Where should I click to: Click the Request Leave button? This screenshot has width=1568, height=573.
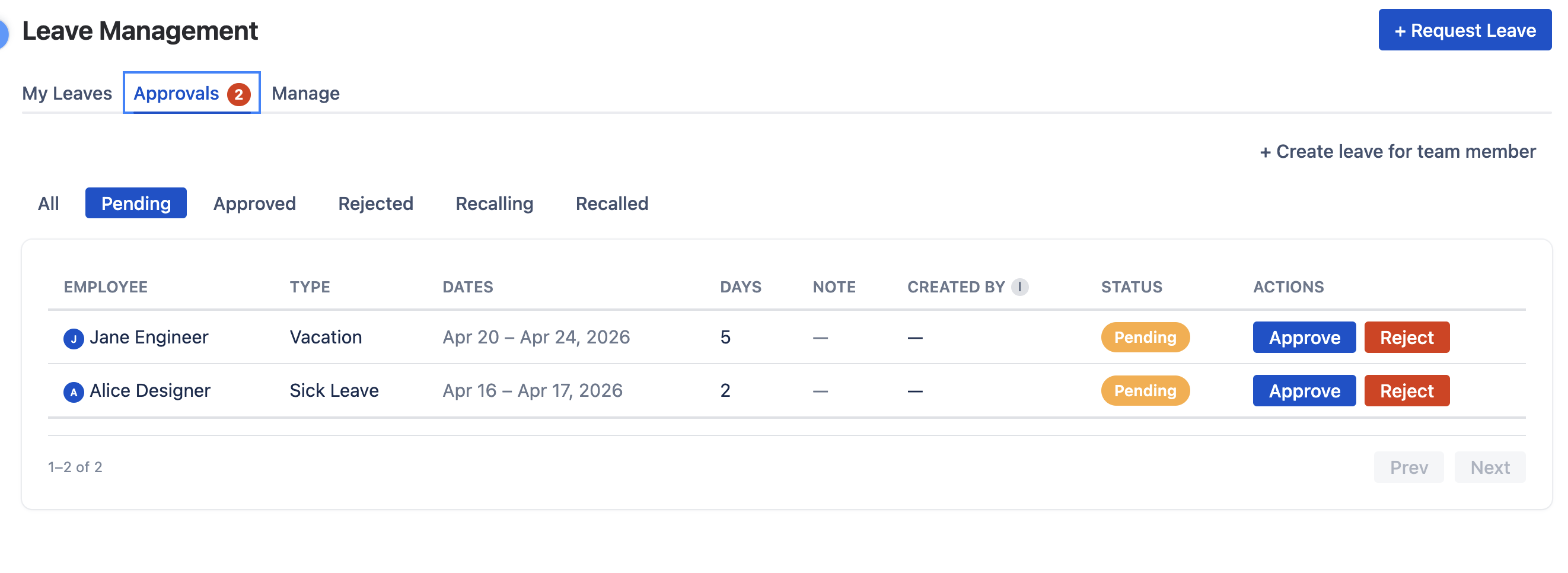coord(1464,30)
